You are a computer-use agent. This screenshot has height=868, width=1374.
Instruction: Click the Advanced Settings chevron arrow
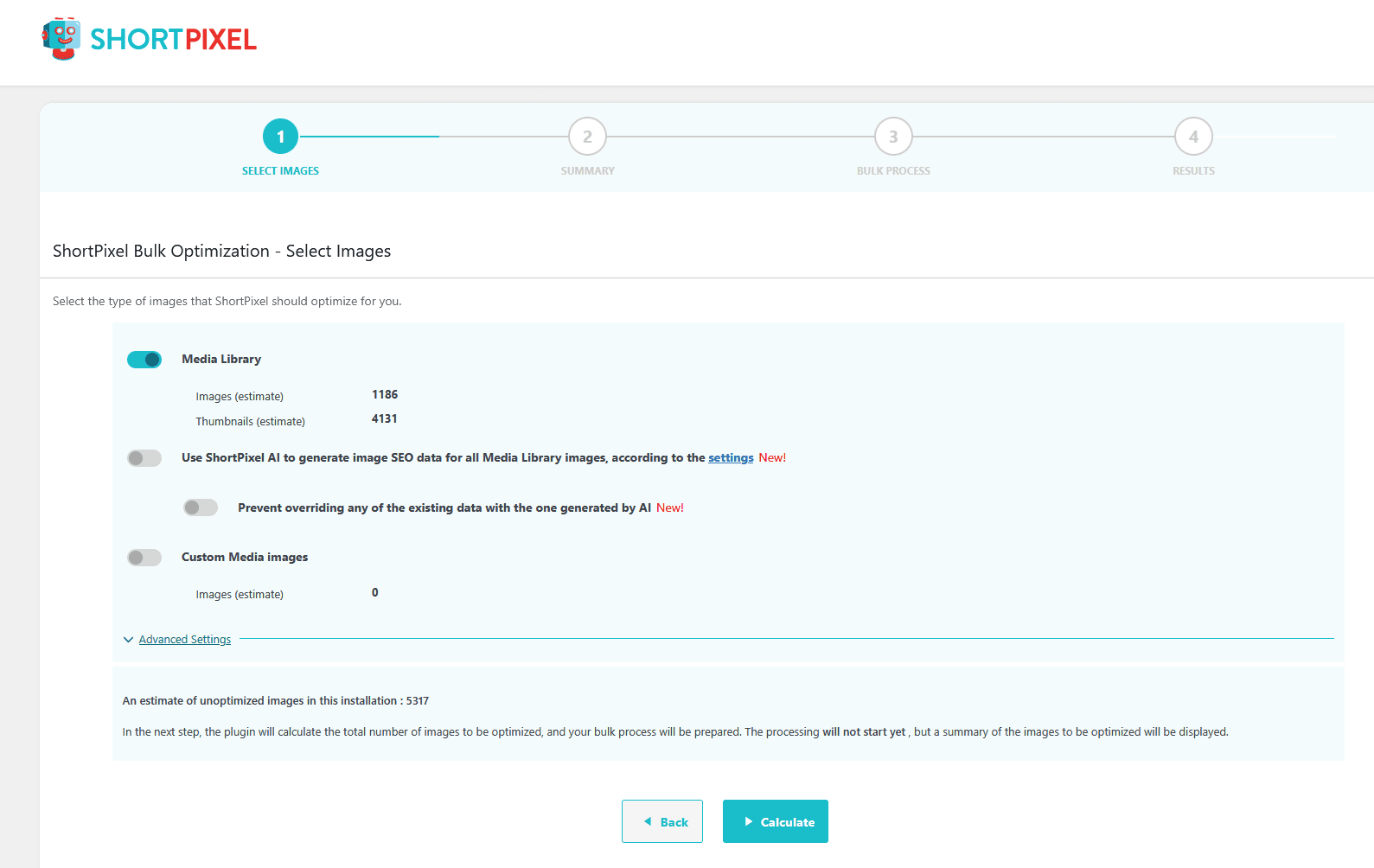point(128,640)
